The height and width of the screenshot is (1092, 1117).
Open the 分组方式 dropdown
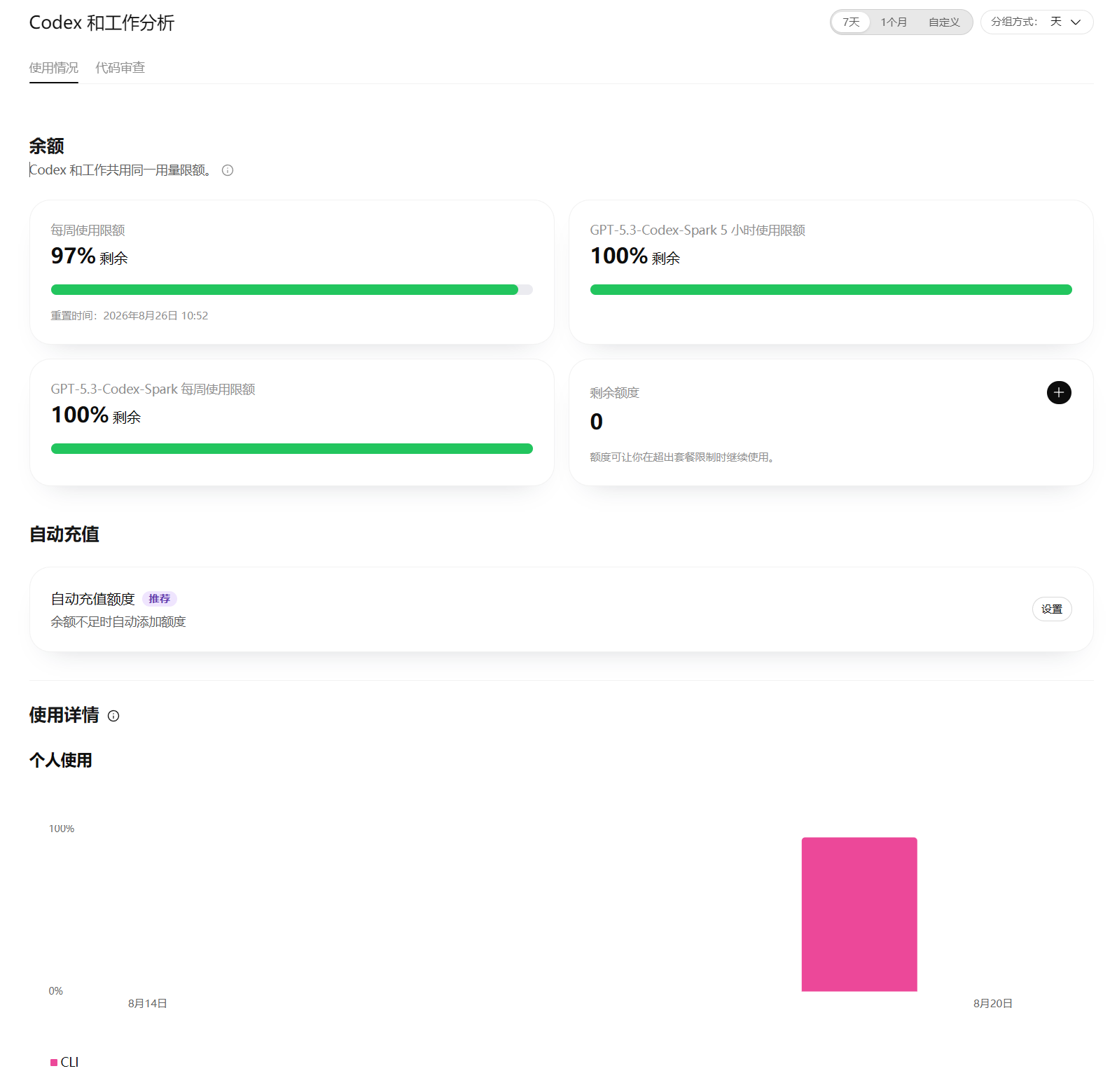coord(1036,22)
